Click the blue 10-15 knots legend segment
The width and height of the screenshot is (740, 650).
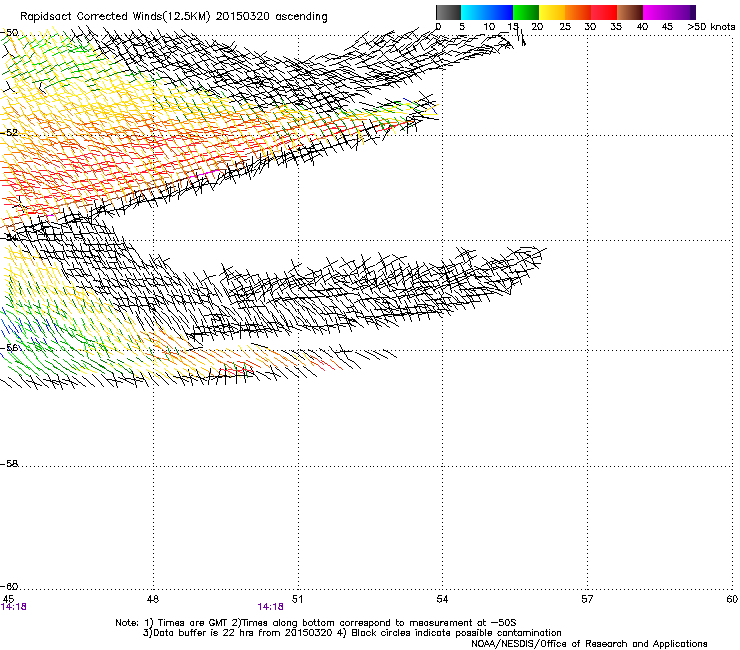tap(500, 12)
